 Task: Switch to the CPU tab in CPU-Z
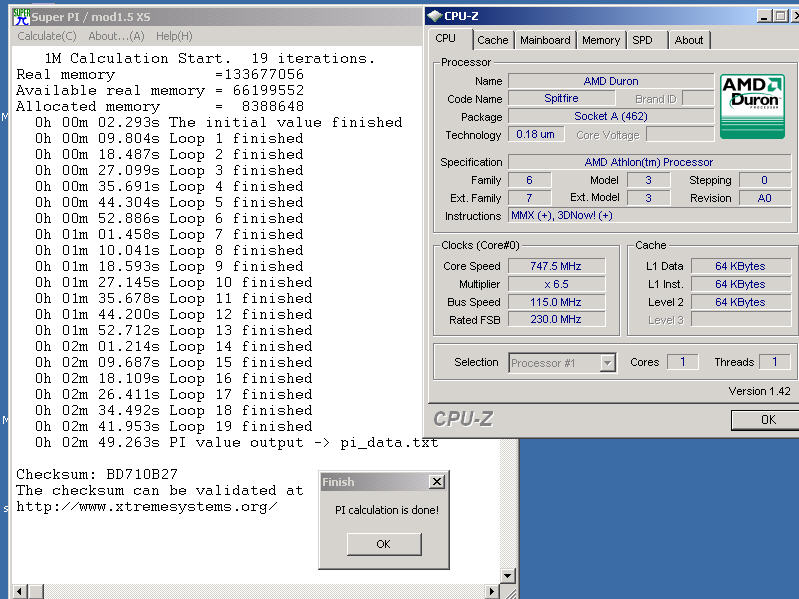pyautogui.click(x=445, y=39)
